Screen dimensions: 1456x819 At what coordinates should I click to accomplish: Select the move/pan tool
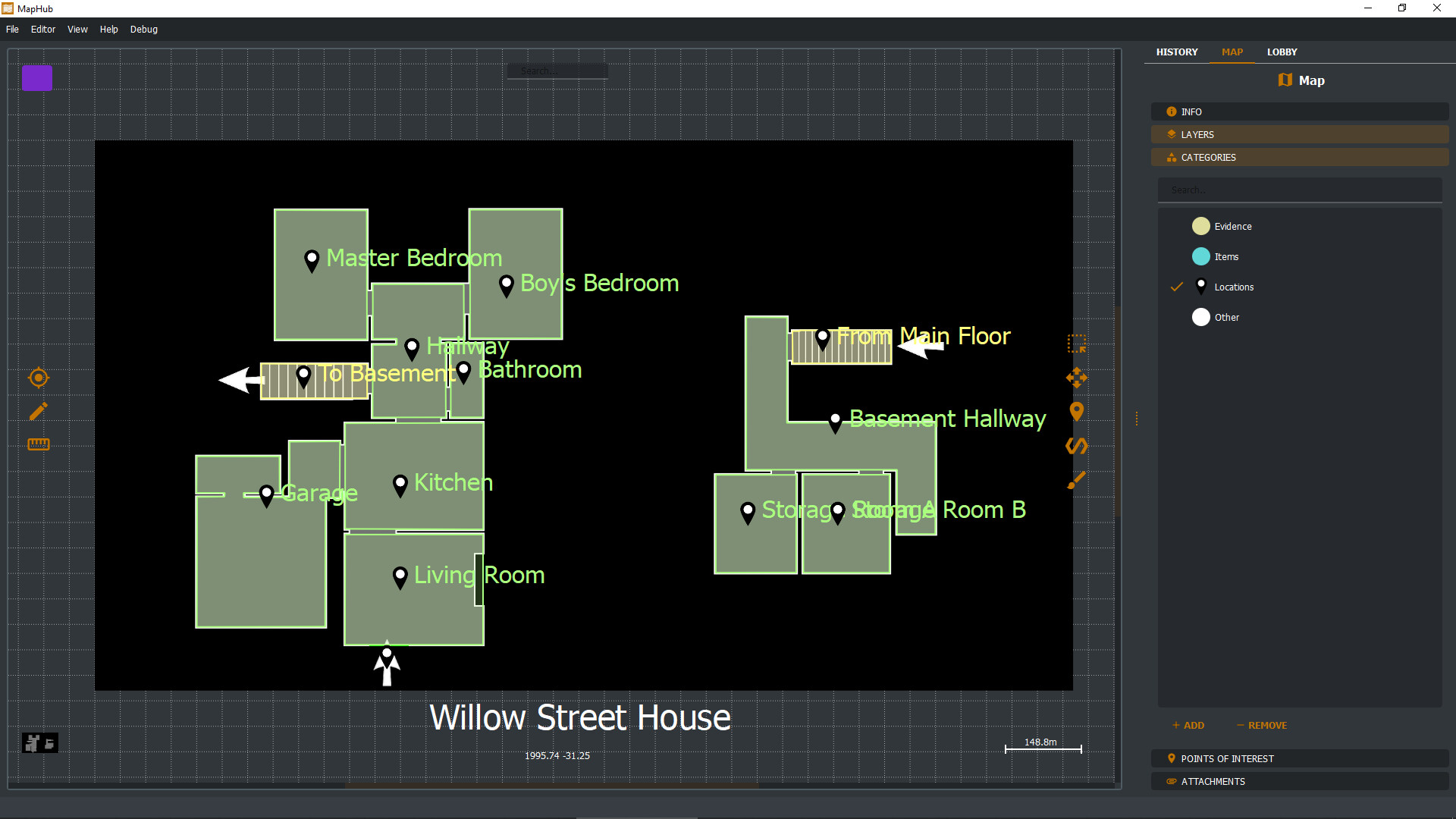pyautogui.click(x=1077, y=378)
